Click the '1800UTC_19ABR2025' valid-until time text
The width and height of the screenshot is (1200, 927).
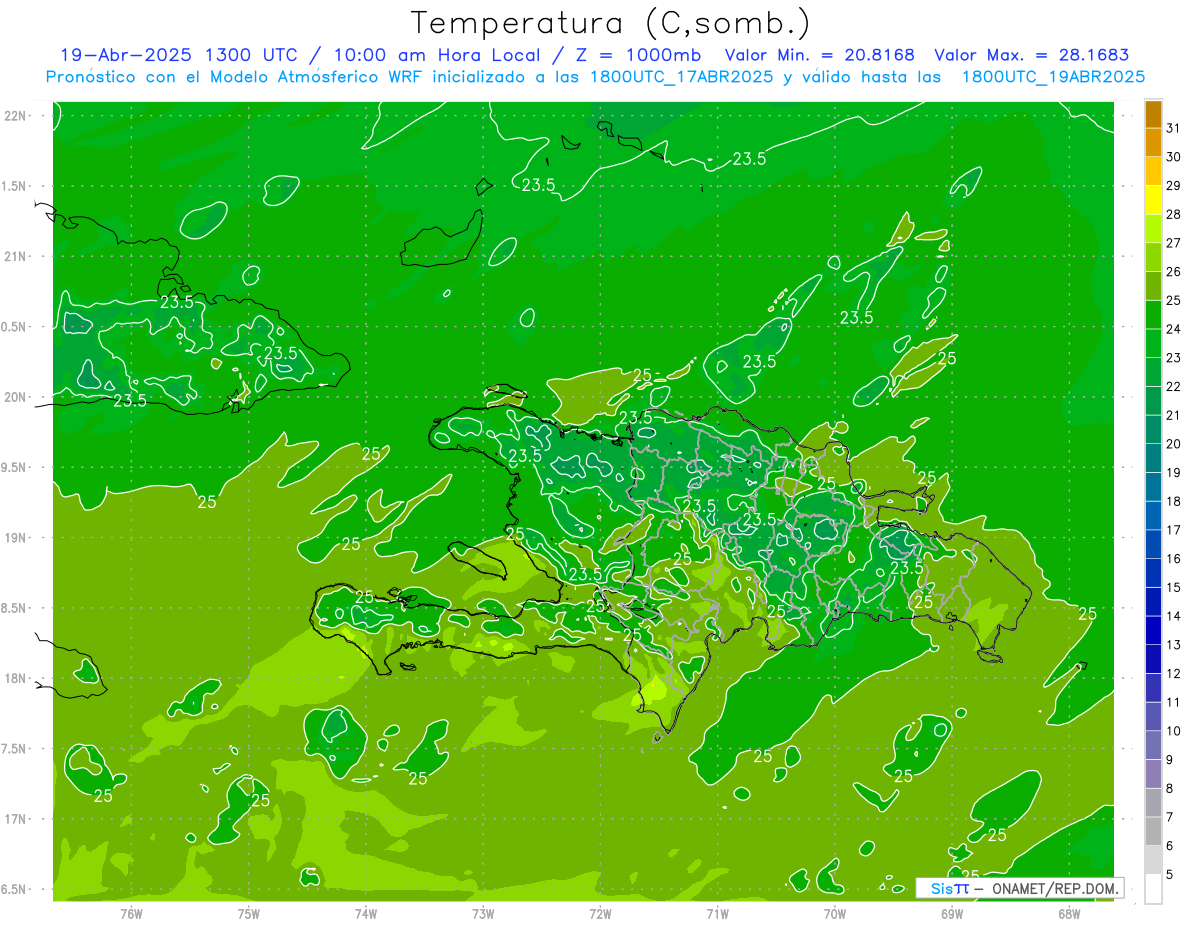pyautogui.click(x=1053, y=77)
